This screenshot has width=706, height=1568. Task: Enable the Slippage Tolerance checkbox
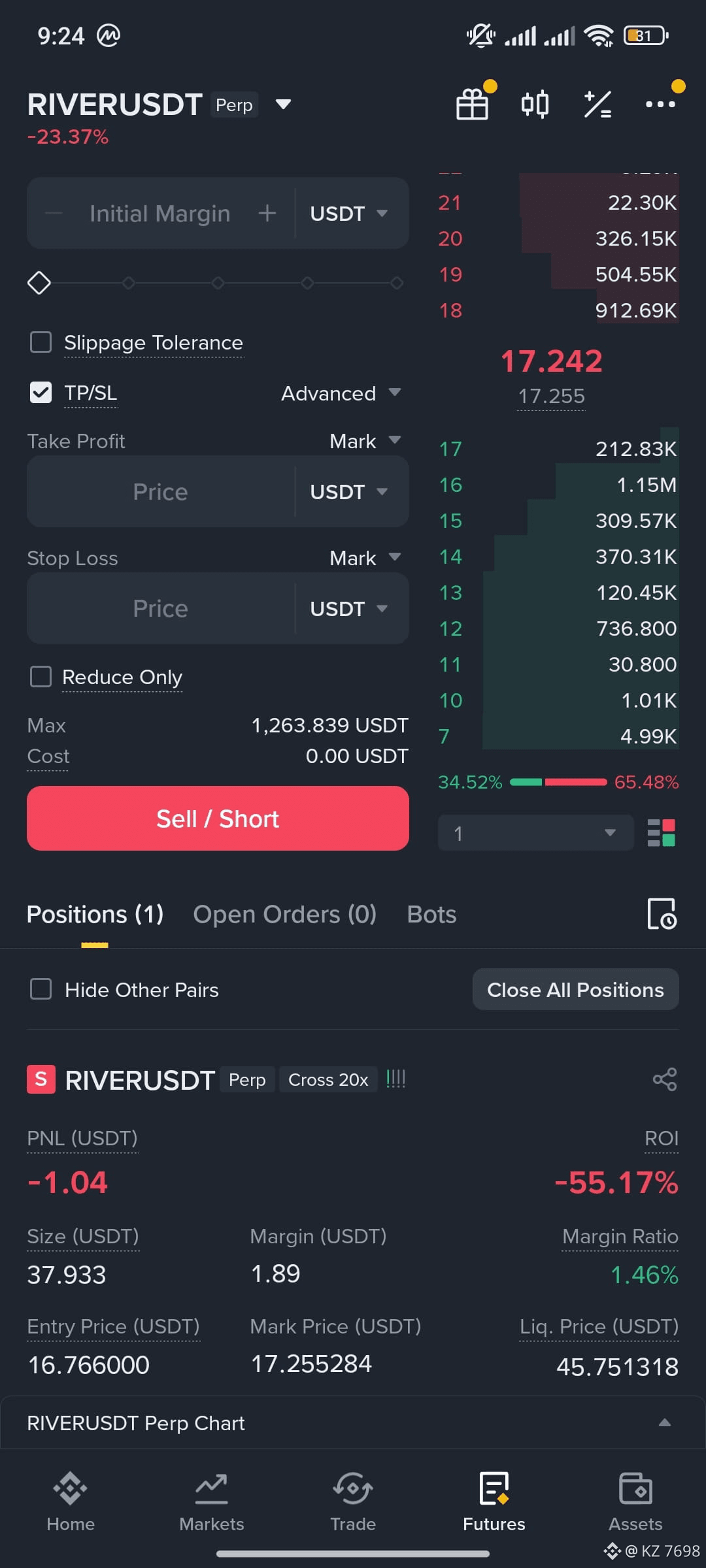coord(41,342)
